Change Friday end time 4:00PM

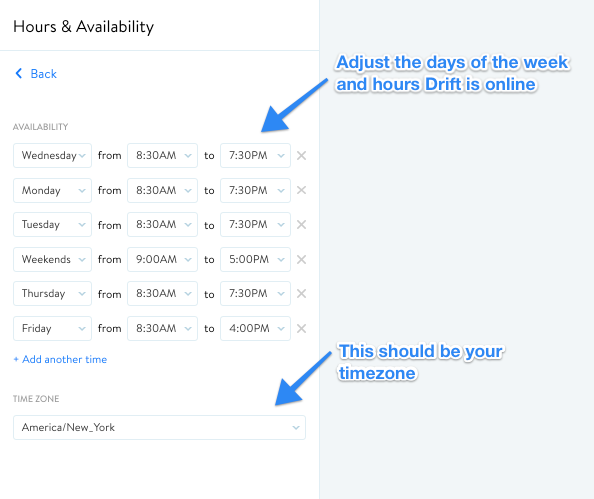click(x=255, y=328)
